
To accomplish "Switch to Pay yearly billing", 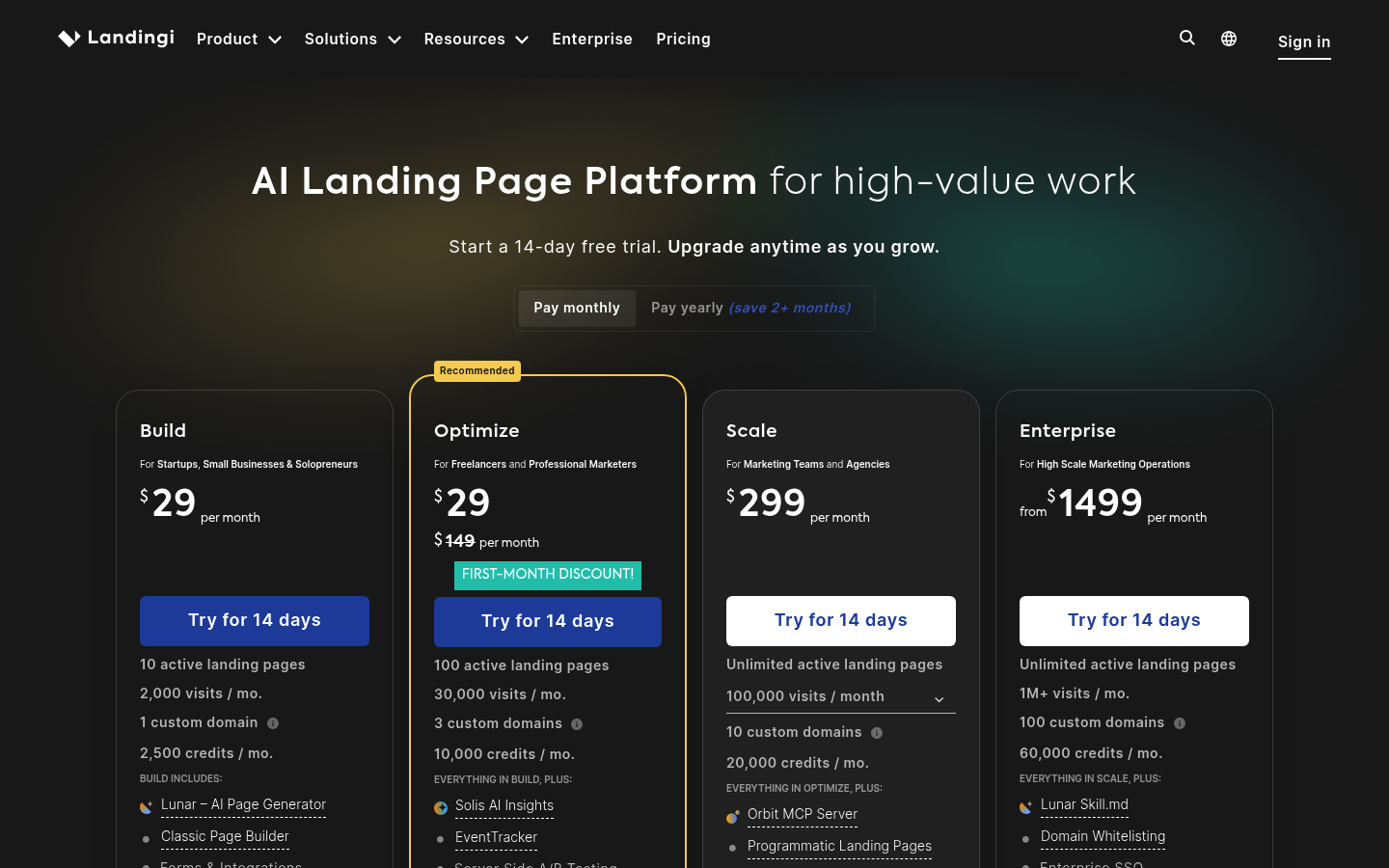I will click(x=751, y=308).
